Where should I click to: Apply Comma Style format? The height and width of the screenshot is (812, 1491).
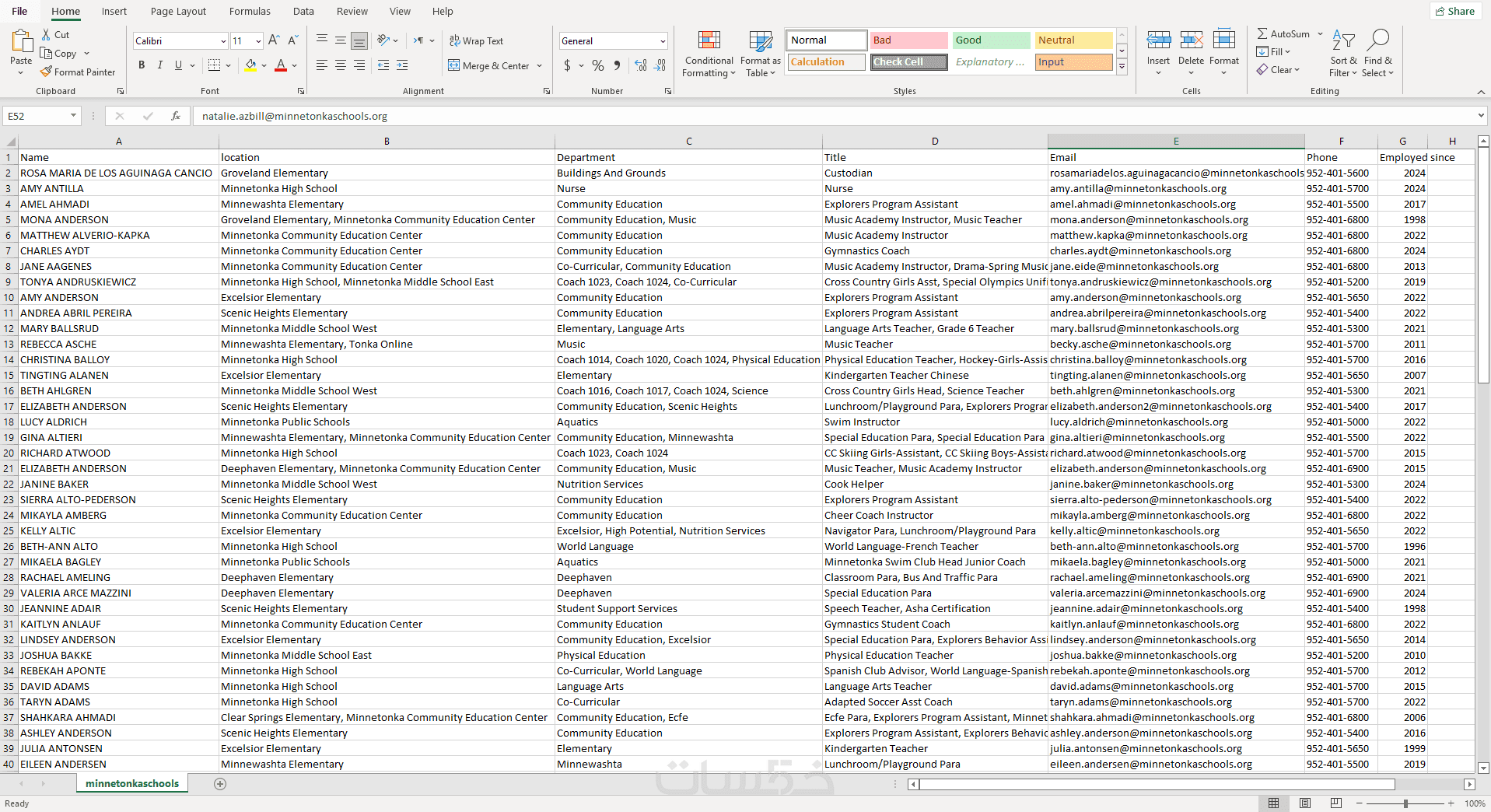617,65
